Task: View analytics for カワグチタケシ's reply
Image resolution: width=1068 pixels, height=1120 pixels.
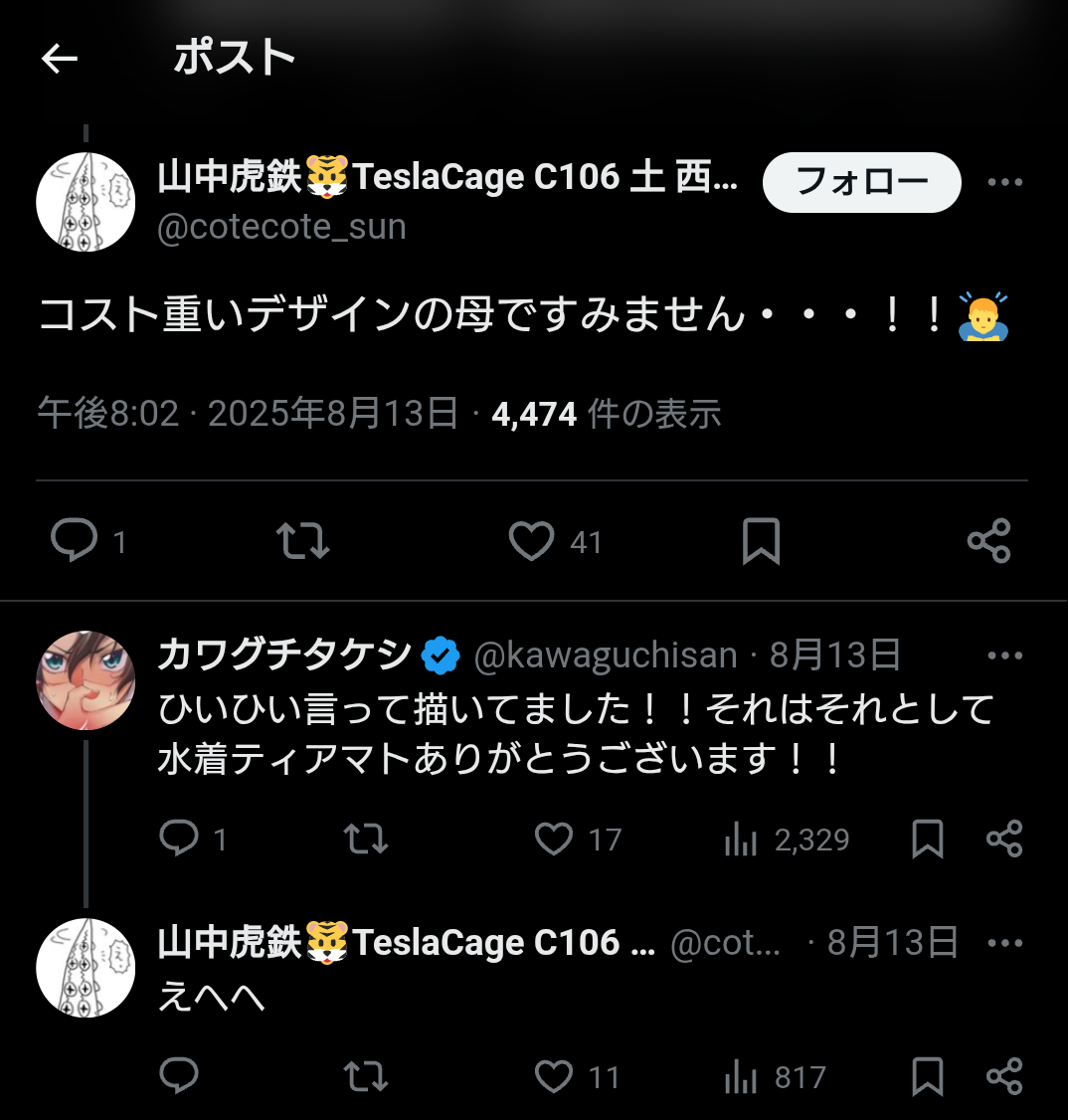Action: (x=741, y=840)
